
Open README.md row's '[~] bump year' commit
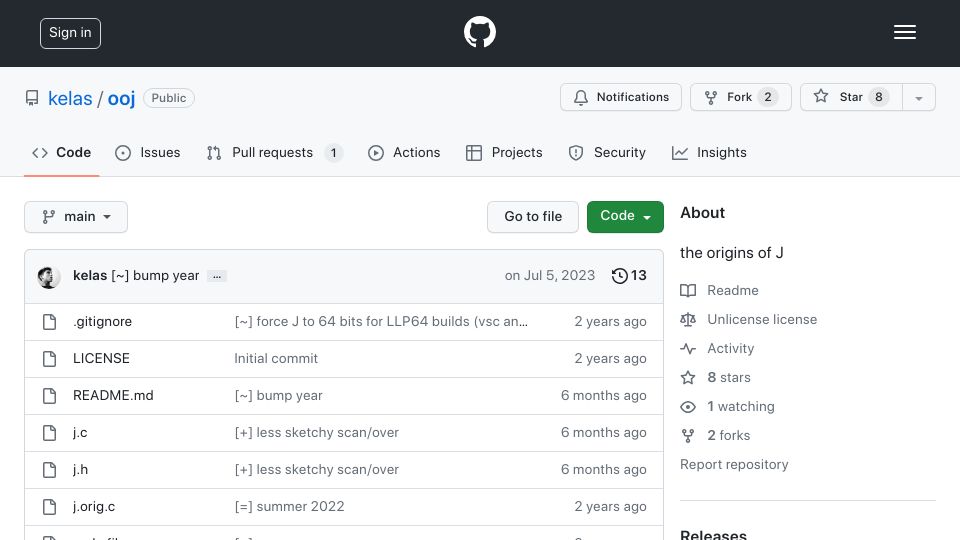point(279,396)
